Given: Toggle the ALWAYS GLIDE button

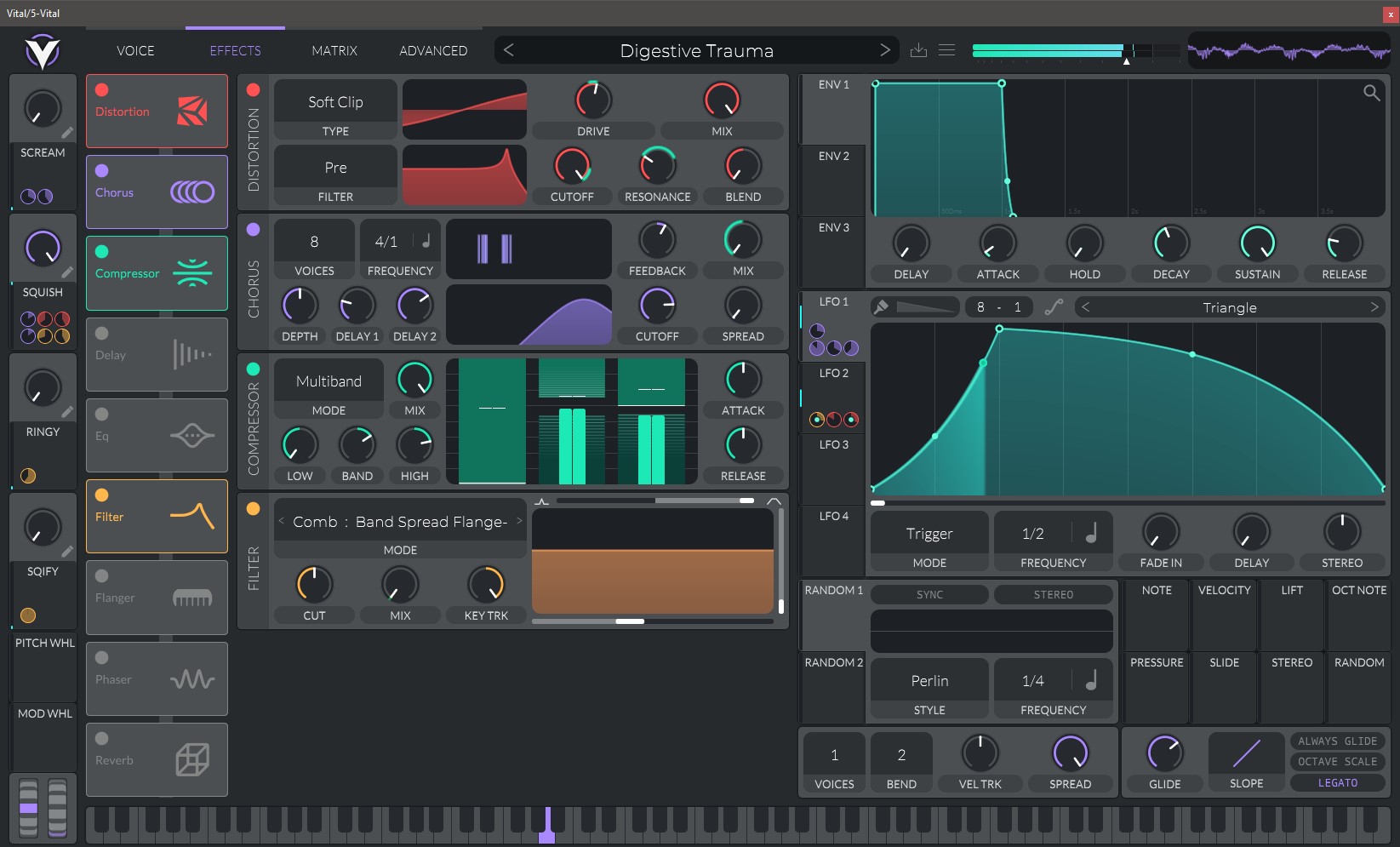Looking at the screenshot, I should [1338, 741].
